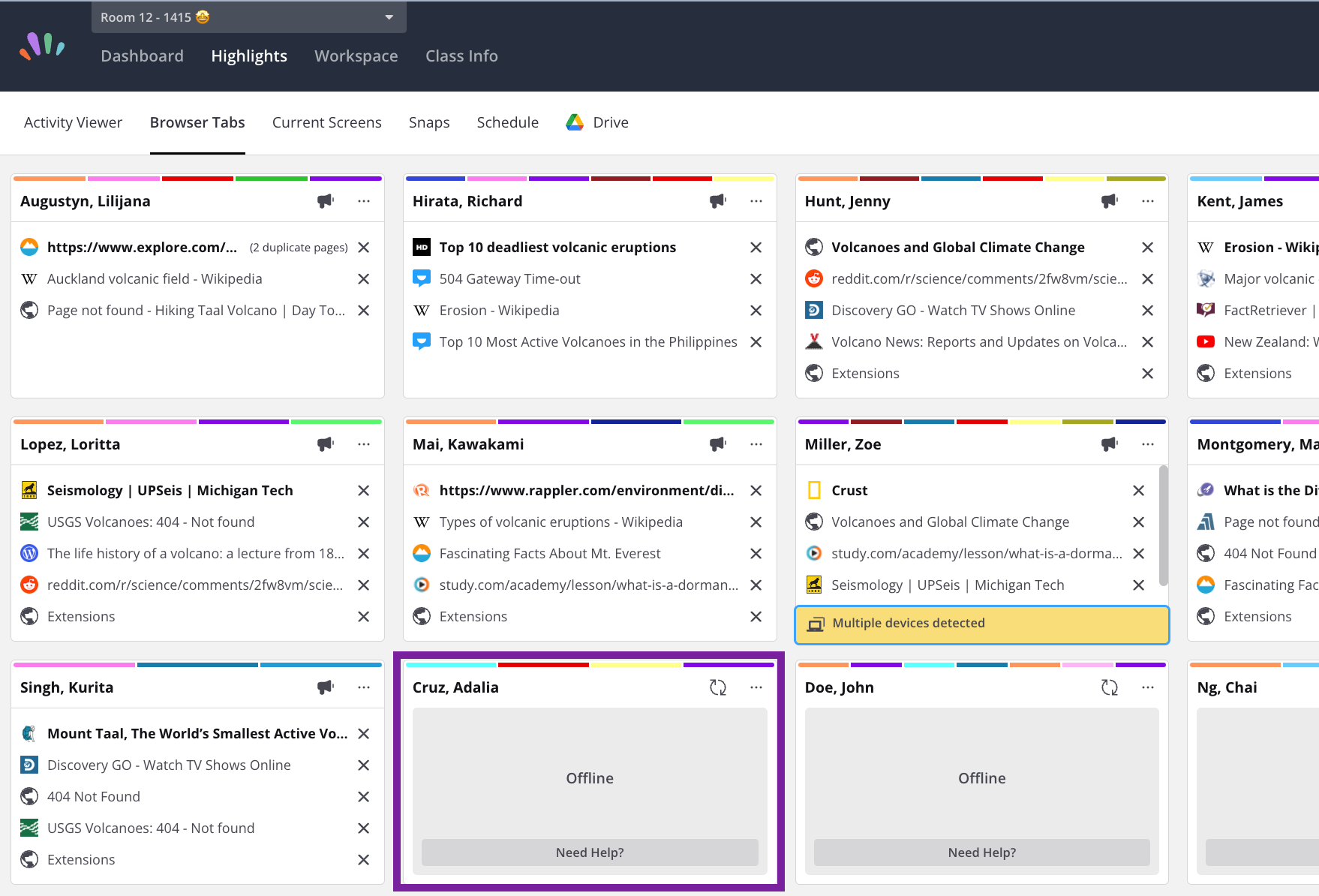Open the Drive tab

597,122
